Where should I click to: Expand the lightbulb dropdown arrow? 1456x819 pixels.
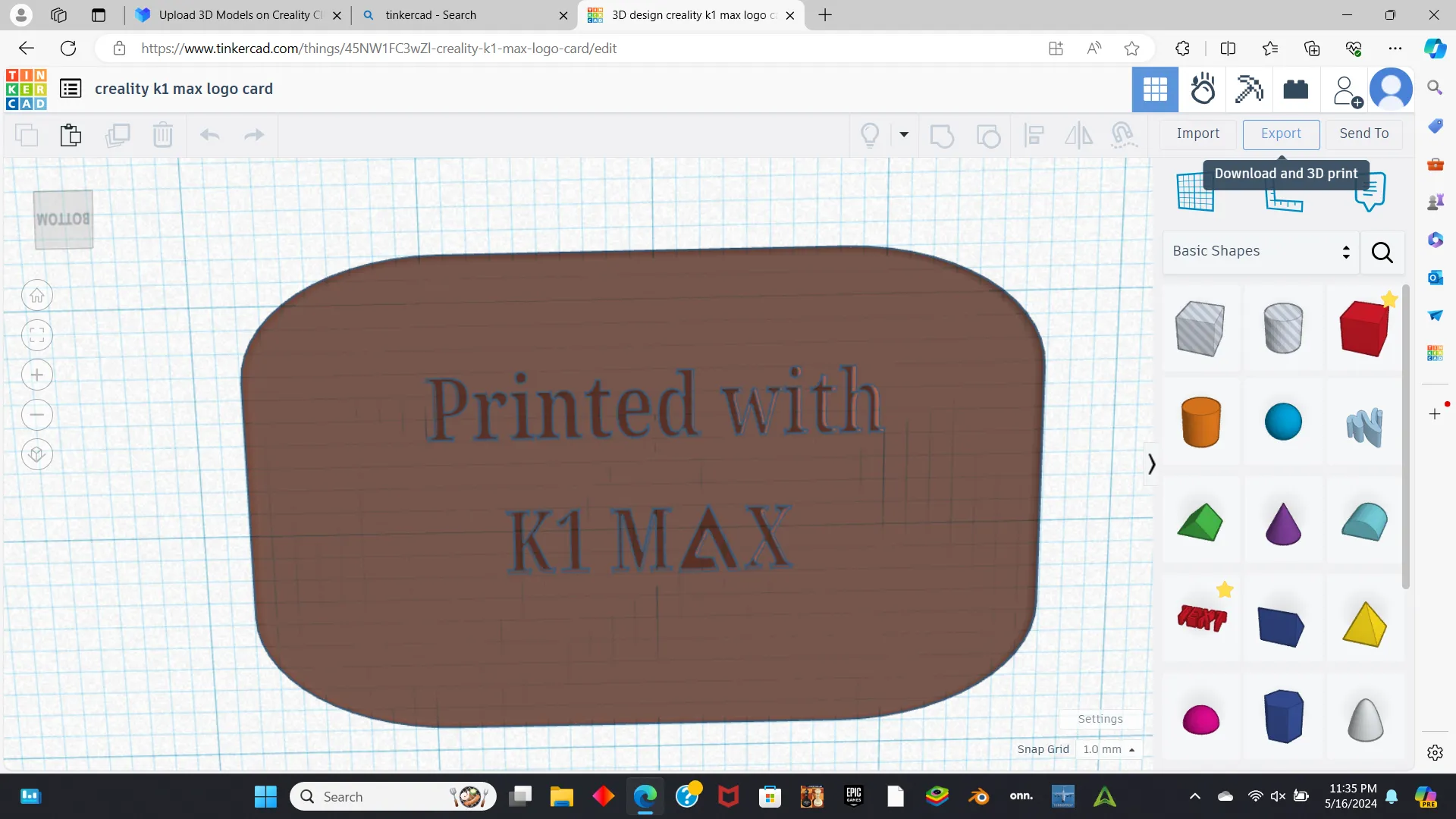904,135
